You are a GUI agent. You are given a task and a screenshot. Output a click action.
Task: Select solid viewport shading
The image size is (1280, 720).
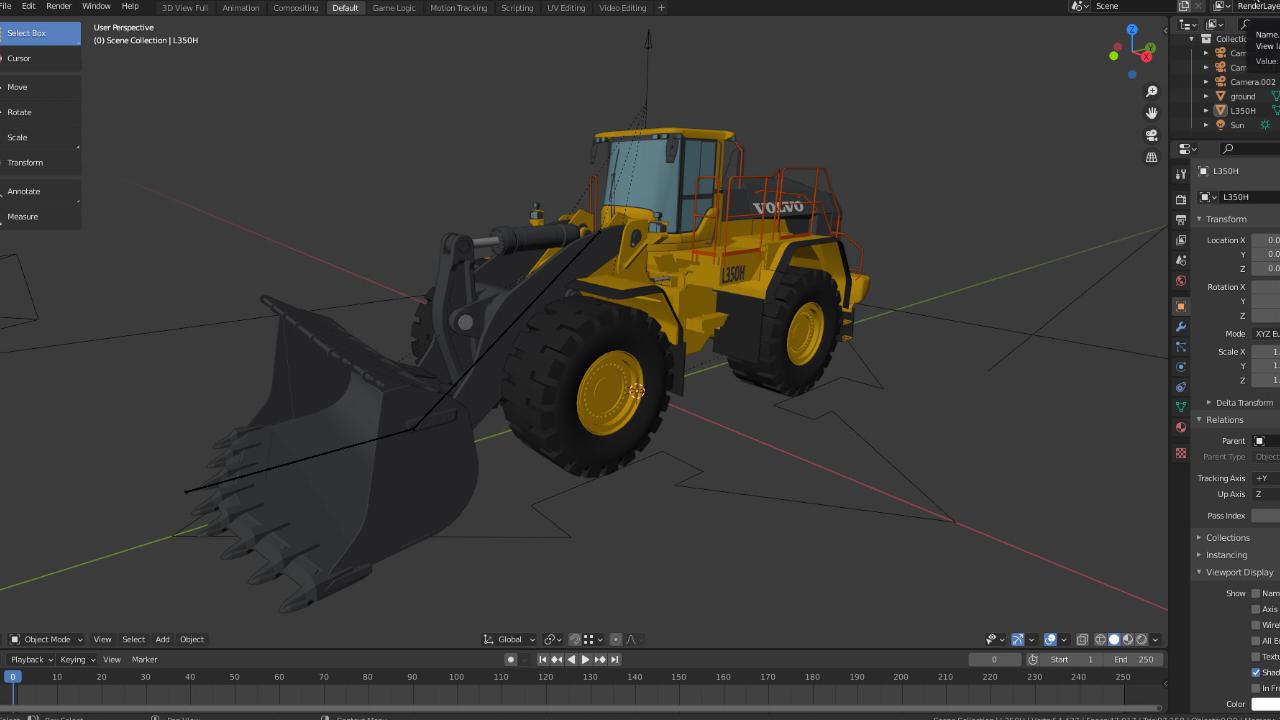pyautogui.click(x=1114, y=639)
